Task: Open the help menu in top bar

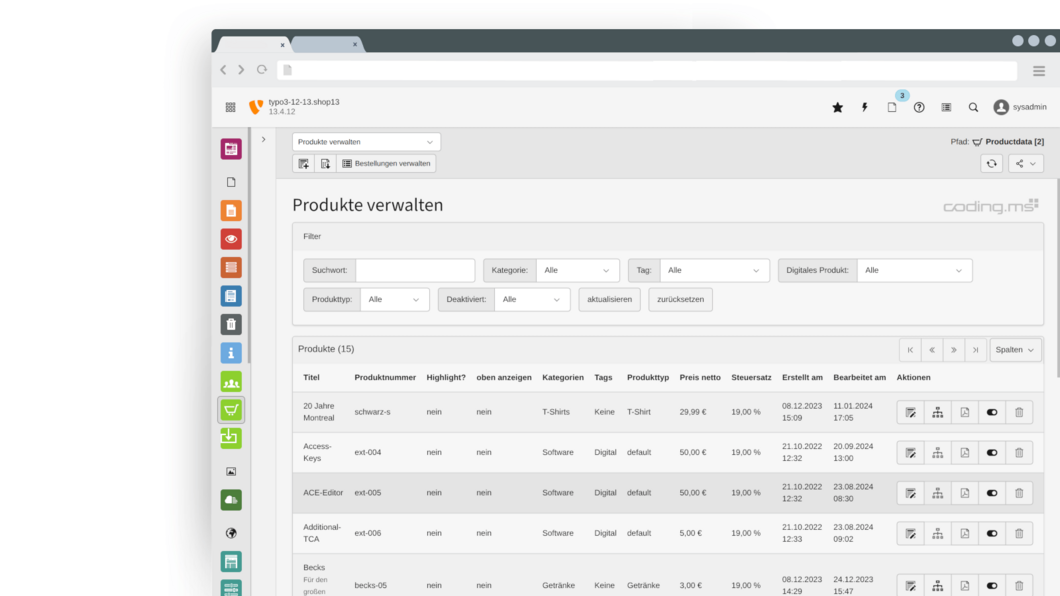Action: pyautogui.click(x=919, y=107)
